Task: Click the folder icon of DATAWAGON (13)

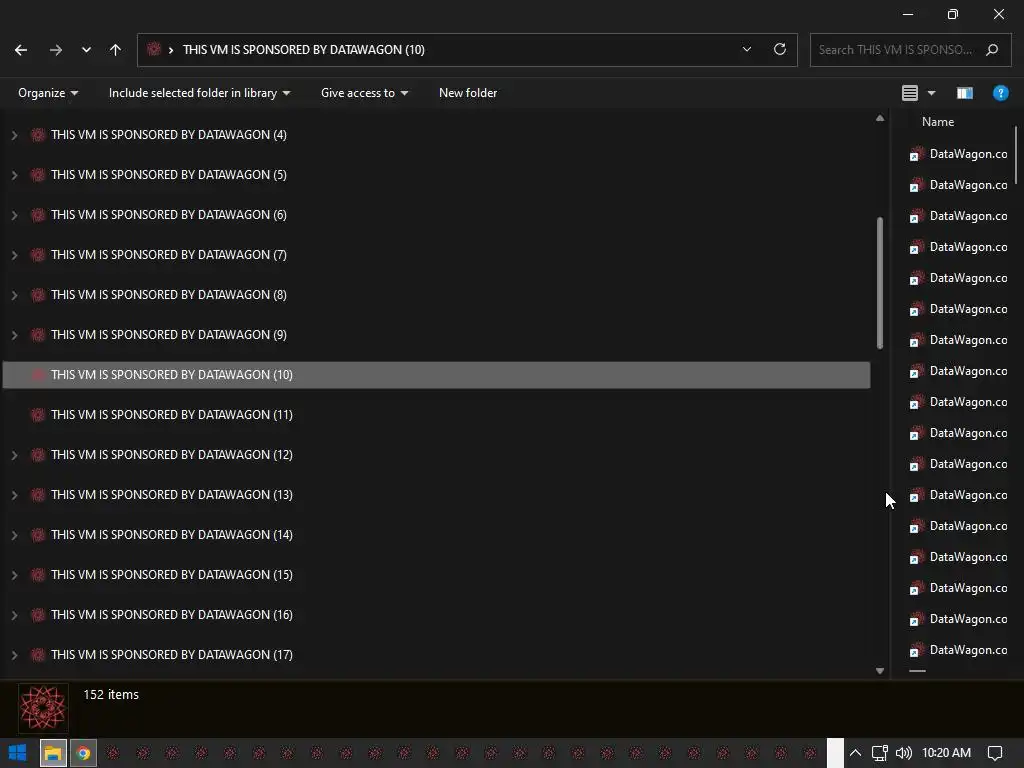Action: point(38,494)
